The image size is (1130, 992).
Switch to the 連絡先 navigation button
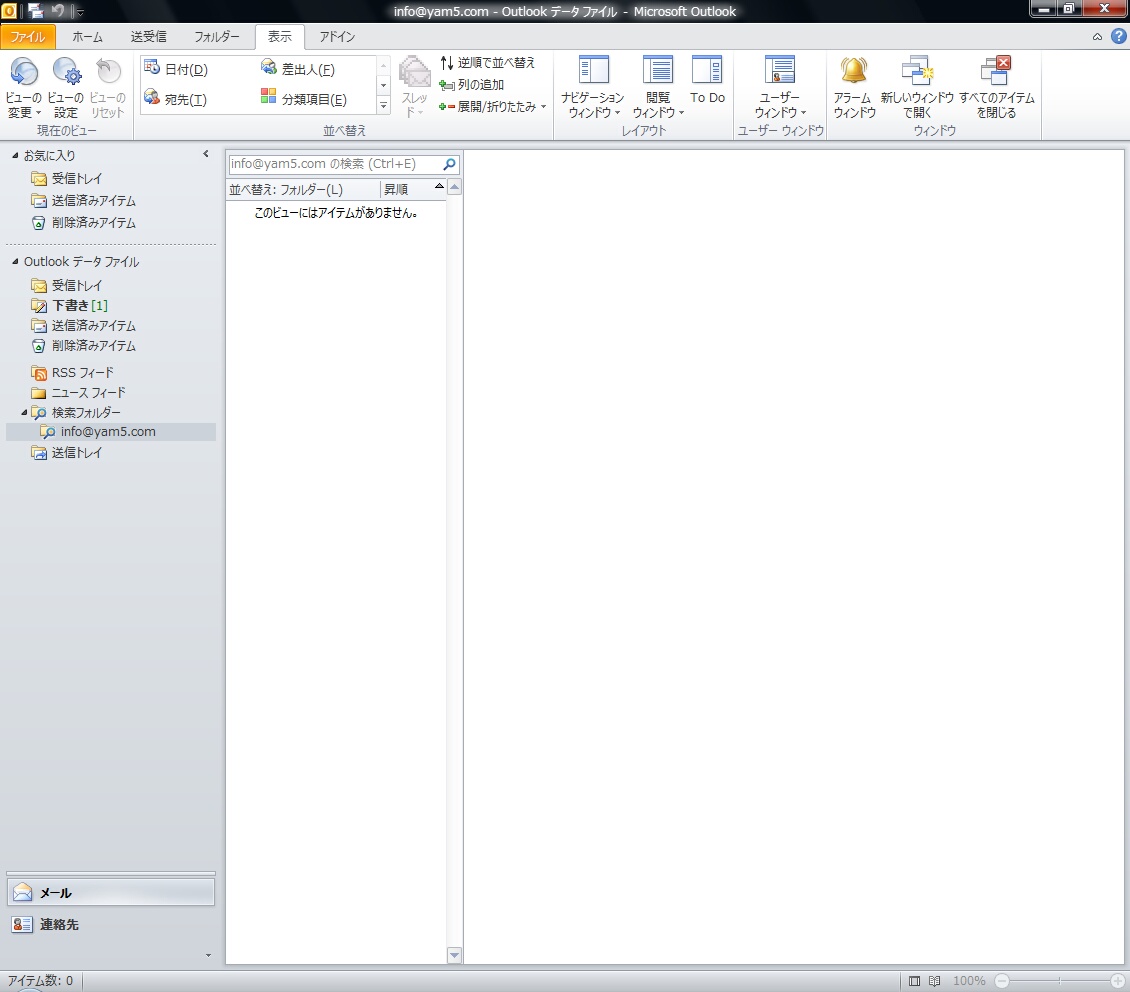point(111,924)
